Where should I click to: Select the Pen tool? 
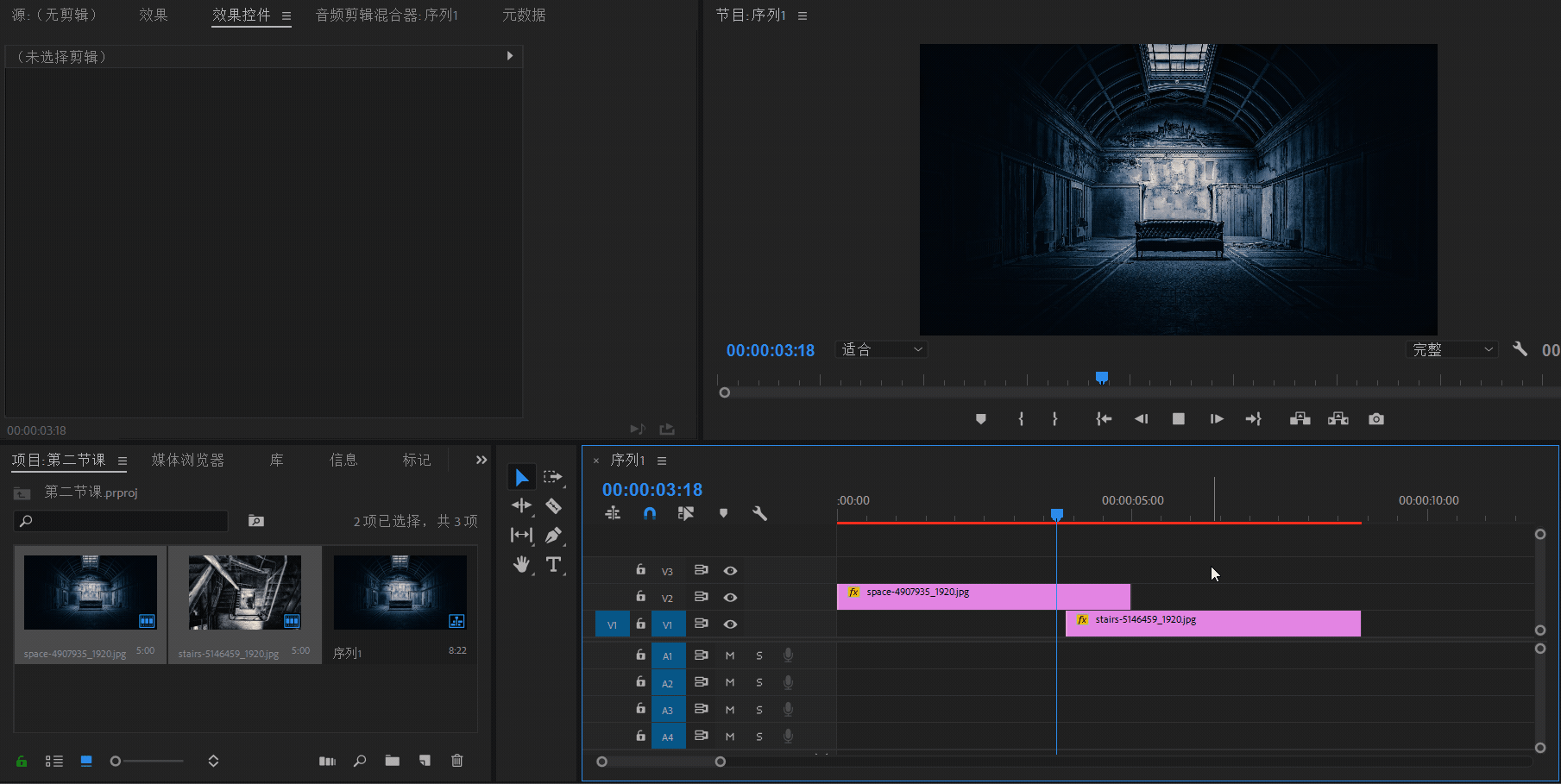click(x=554, y=536)
